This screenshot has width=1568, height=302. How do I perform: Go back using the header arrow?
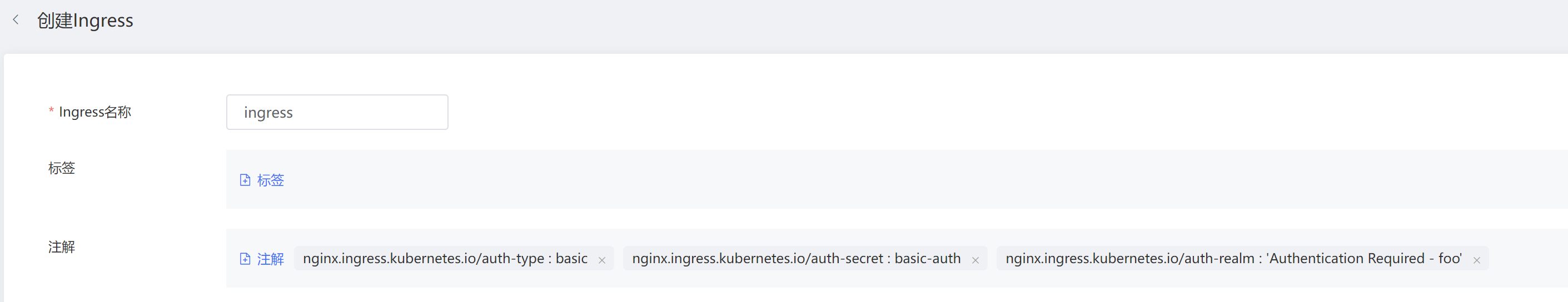tap(16, 20)
